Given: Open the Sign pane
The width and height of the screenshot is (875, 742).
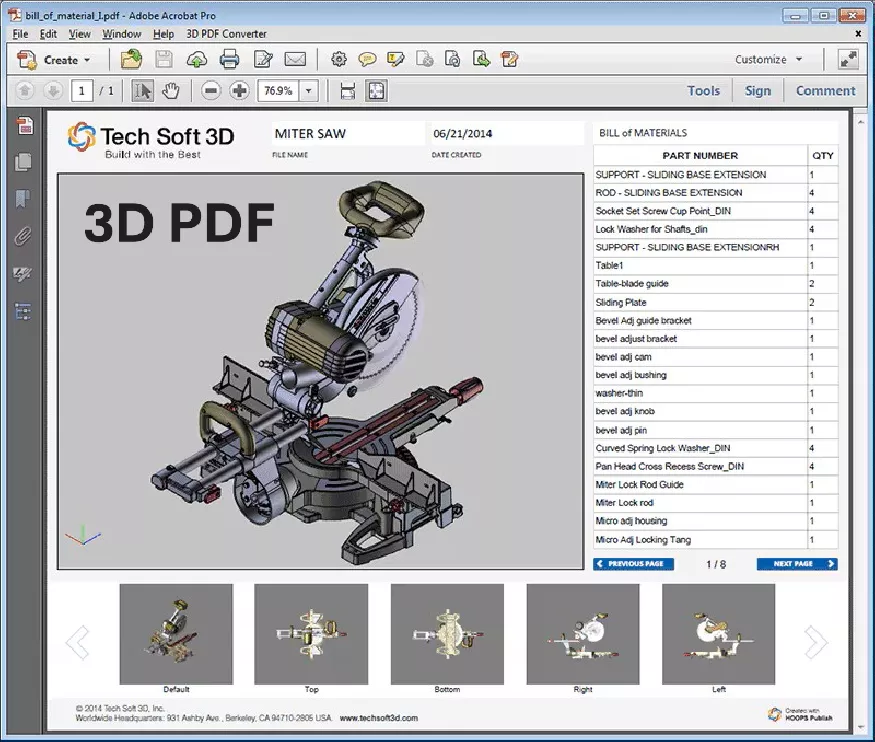Looking at the screenshot, I should pos(758,91).
